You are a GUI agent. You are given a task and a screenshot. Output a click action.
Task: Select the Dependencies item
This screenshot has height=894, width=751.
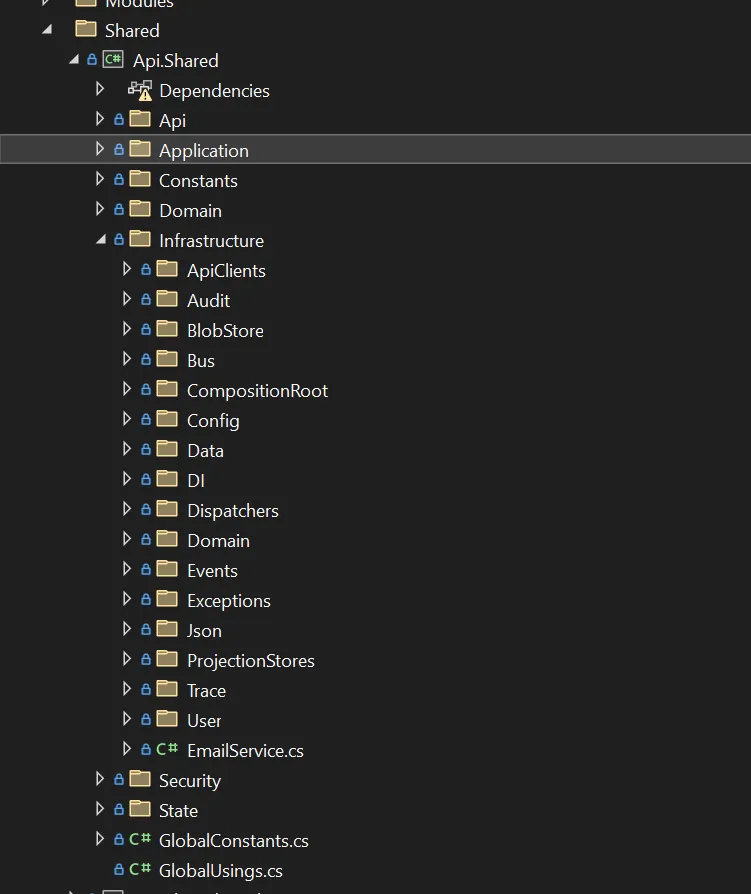[x=214, y=91]
